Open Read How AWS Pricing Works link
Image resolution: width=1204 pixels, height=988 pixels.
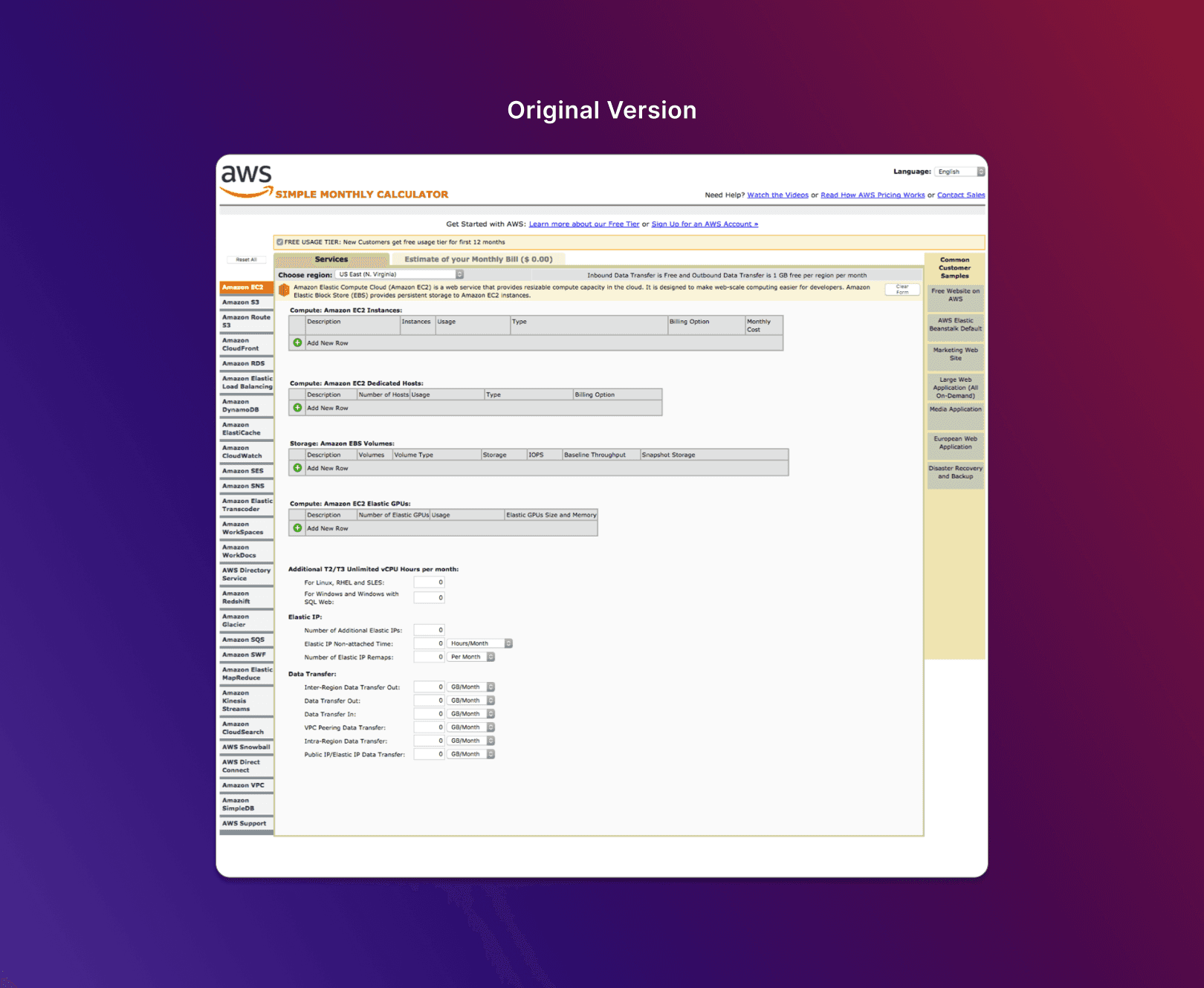tap(873, 195)
